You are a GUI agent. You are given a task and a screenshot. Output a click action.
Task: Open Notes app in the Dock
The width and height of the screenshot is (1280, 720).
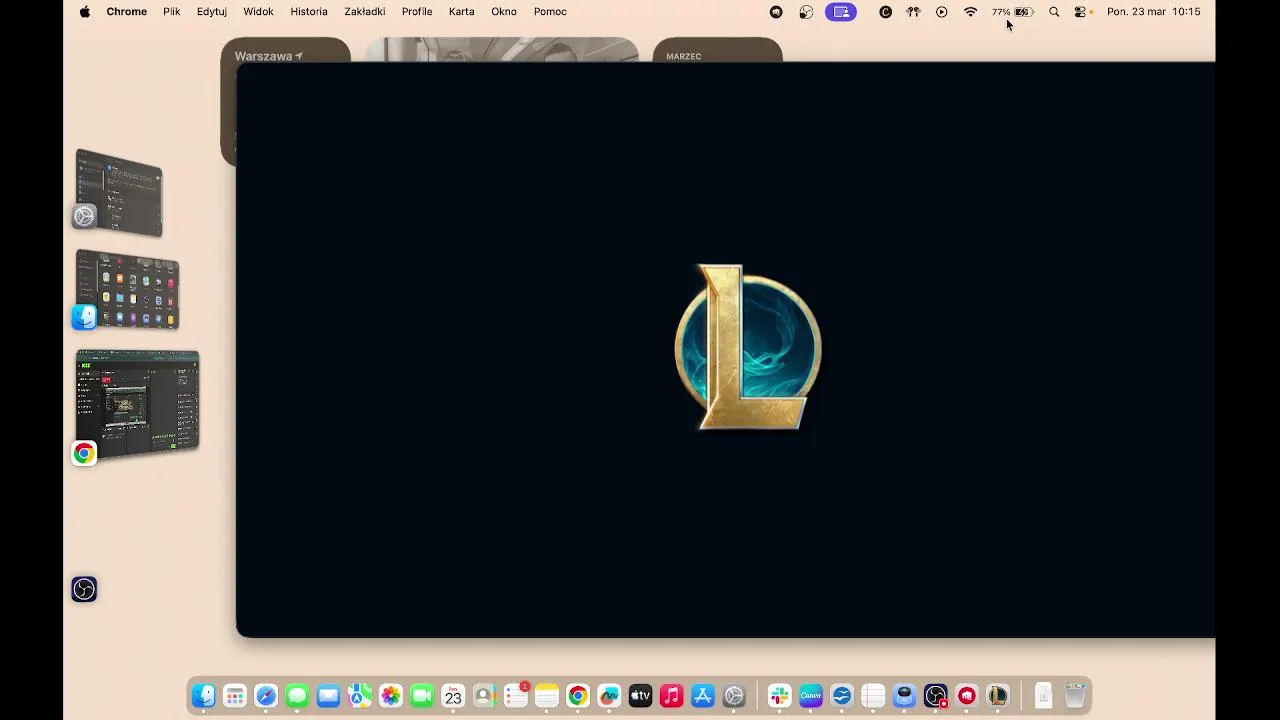tap(547, 696)
